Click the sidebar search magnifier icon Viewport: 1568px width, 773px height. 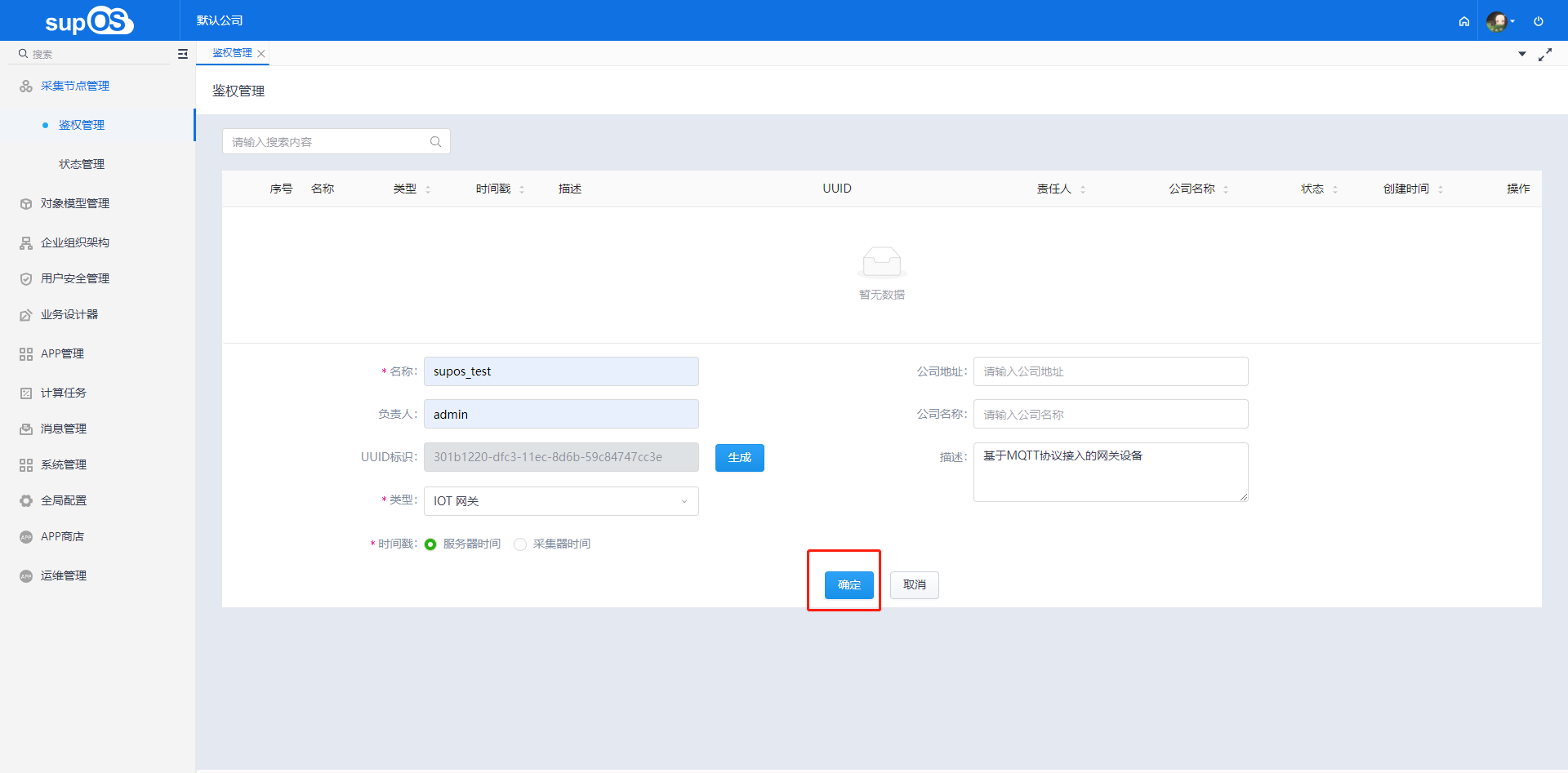[x=24, y=54]
